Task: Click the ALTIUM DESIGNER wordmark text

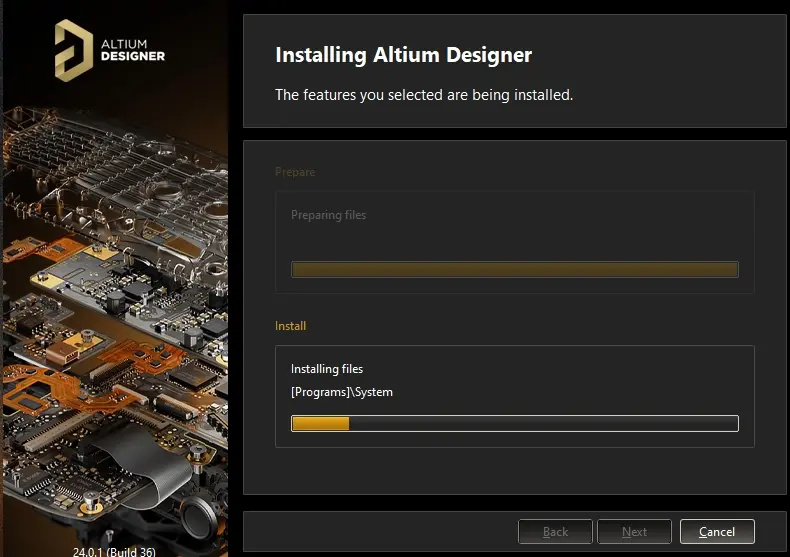Action: (133, 50)
